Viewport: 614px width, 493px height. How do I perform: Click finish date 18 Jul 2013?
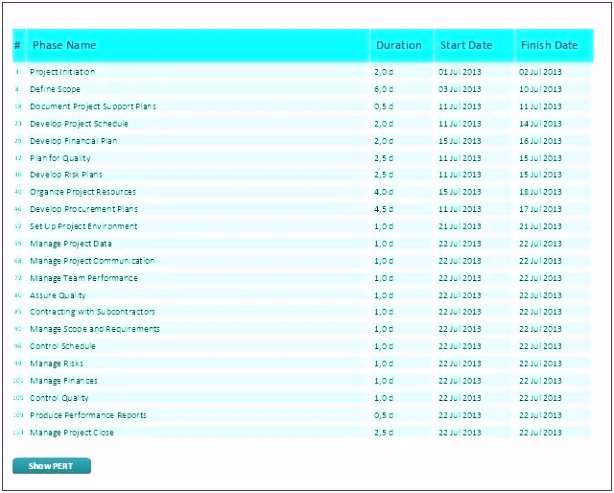(x=540, y=192)
